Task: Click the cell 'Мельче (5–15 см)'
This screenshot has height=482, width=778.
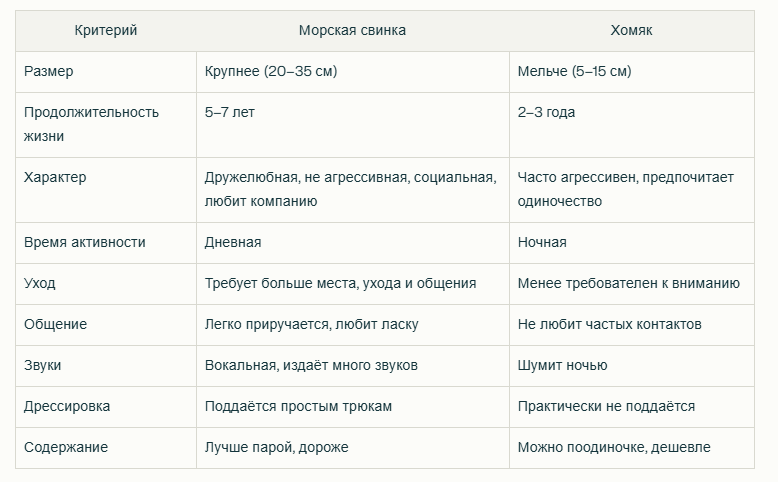Action: tap(631, 72)
